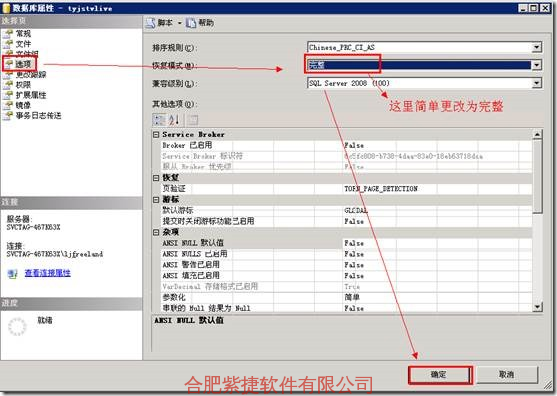Image resolution: width=557 pixels, height=396 pixels.
Task: Expand the 恢复模式 recovery model dropdown
Action: pyautogui.click(x=537, y=65)
